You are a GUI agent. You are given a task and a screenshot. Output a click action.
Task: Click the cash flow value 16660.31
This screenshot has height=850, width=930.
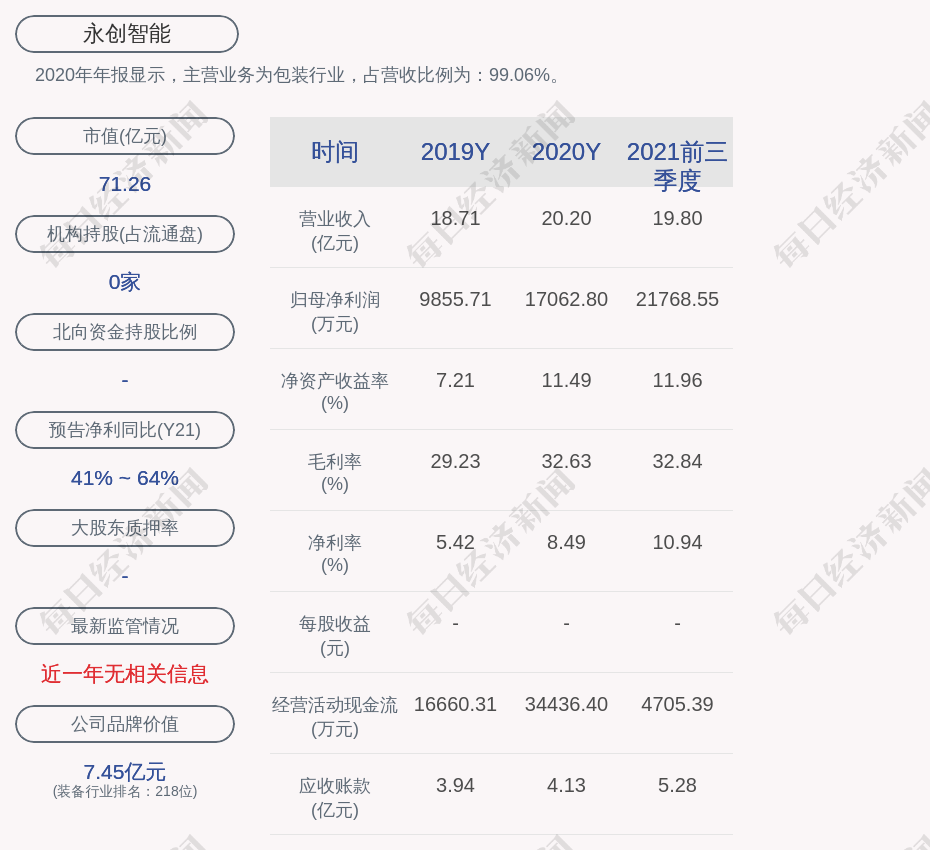(x=455, y=704)
